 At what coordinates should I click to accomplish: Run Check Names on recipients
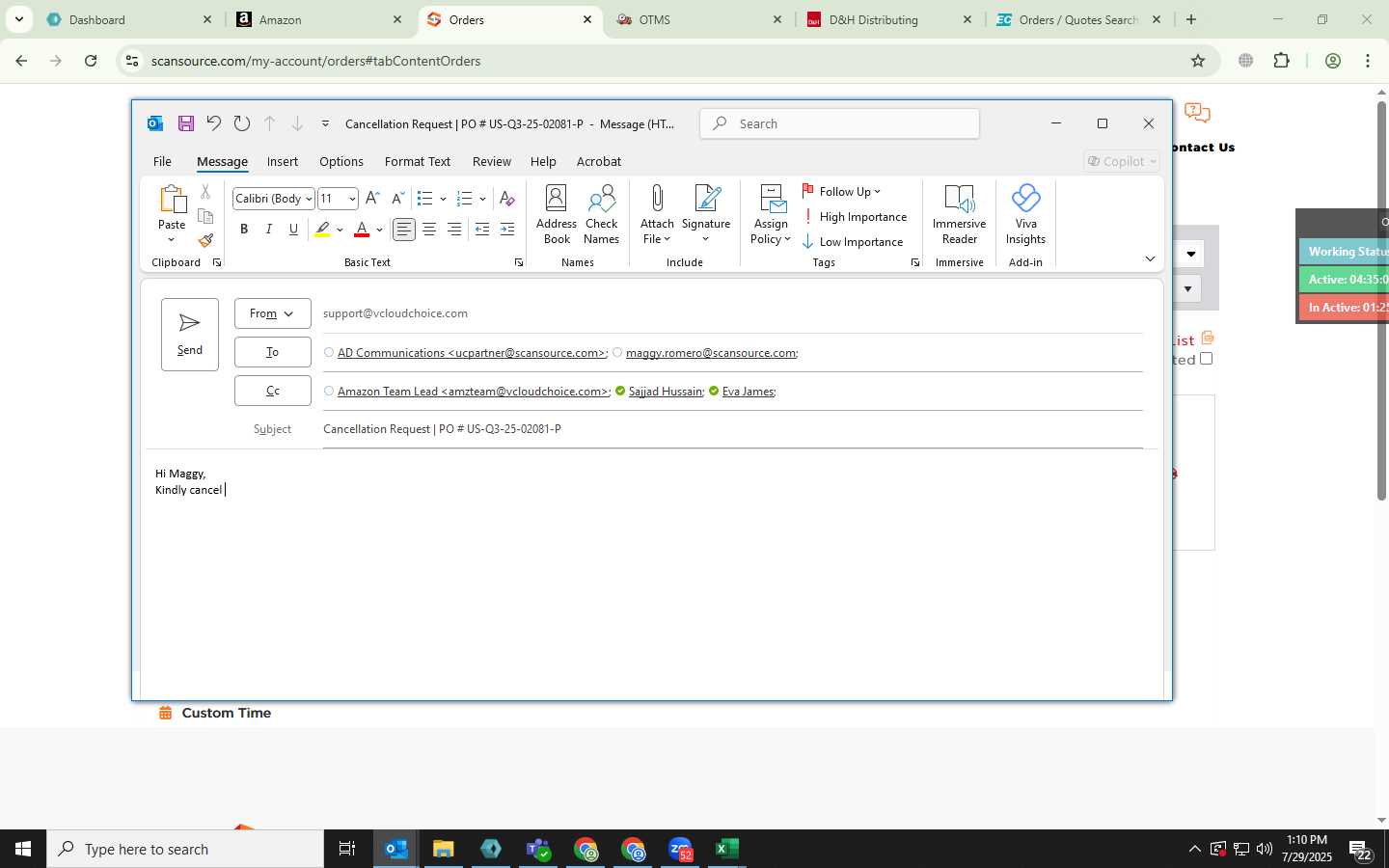click(601, 214)
